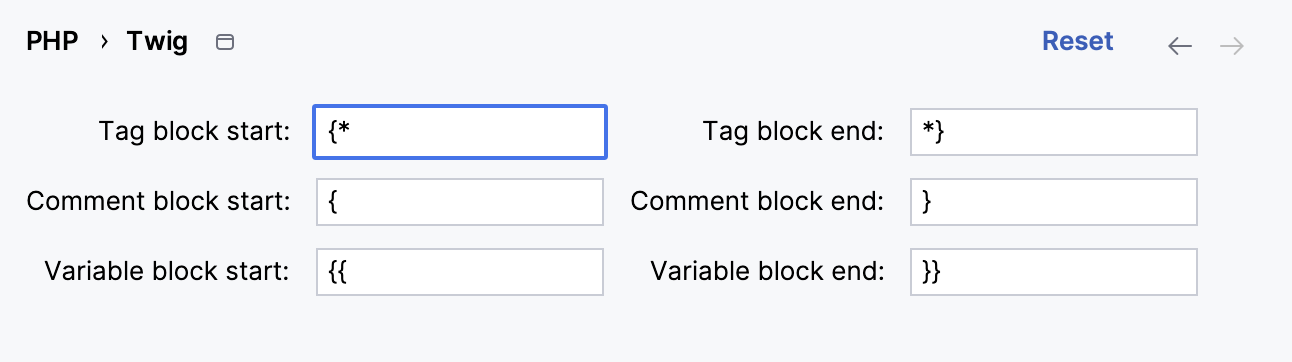Open the PHP breadcrumb item
1292x362 pixels.
[52, 43]
